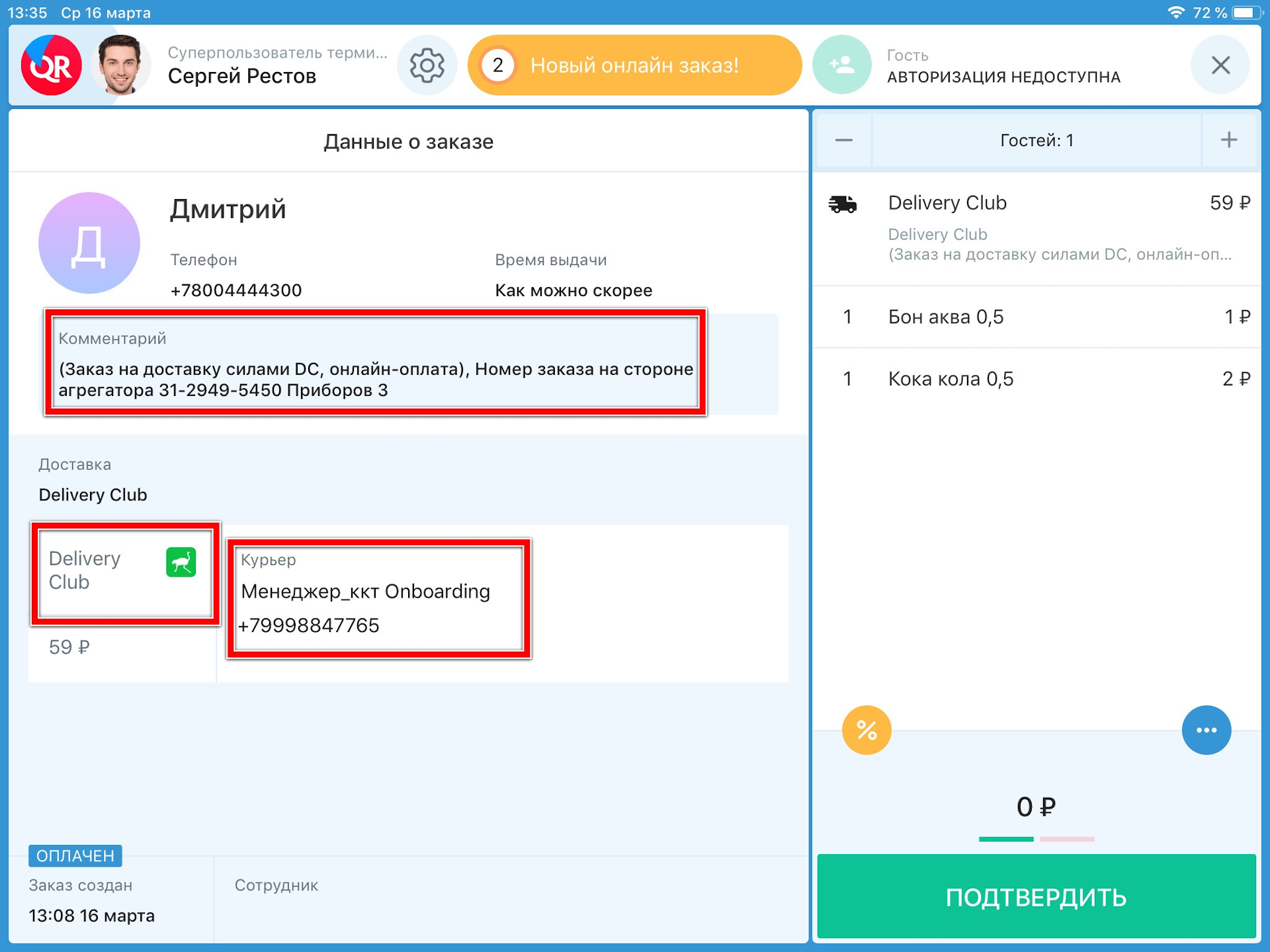Viewport: 1270px width, 952px height.
Task: Open more options three-dots button
Action: tap(1206, 730)
